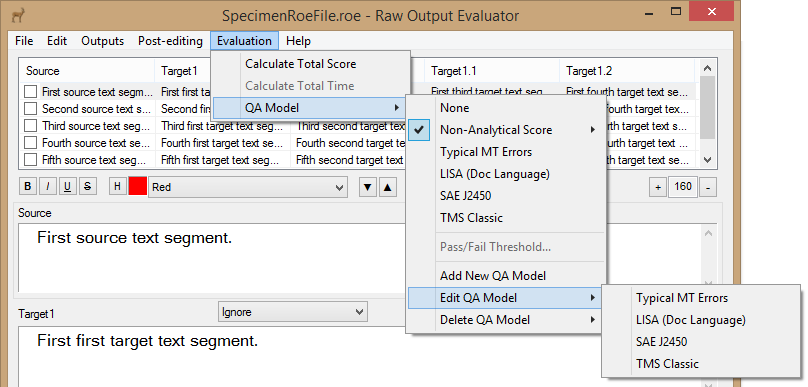Click the segment table scrollbar thumb
This screenshot has height=387, width=808.
click(708, 107)
